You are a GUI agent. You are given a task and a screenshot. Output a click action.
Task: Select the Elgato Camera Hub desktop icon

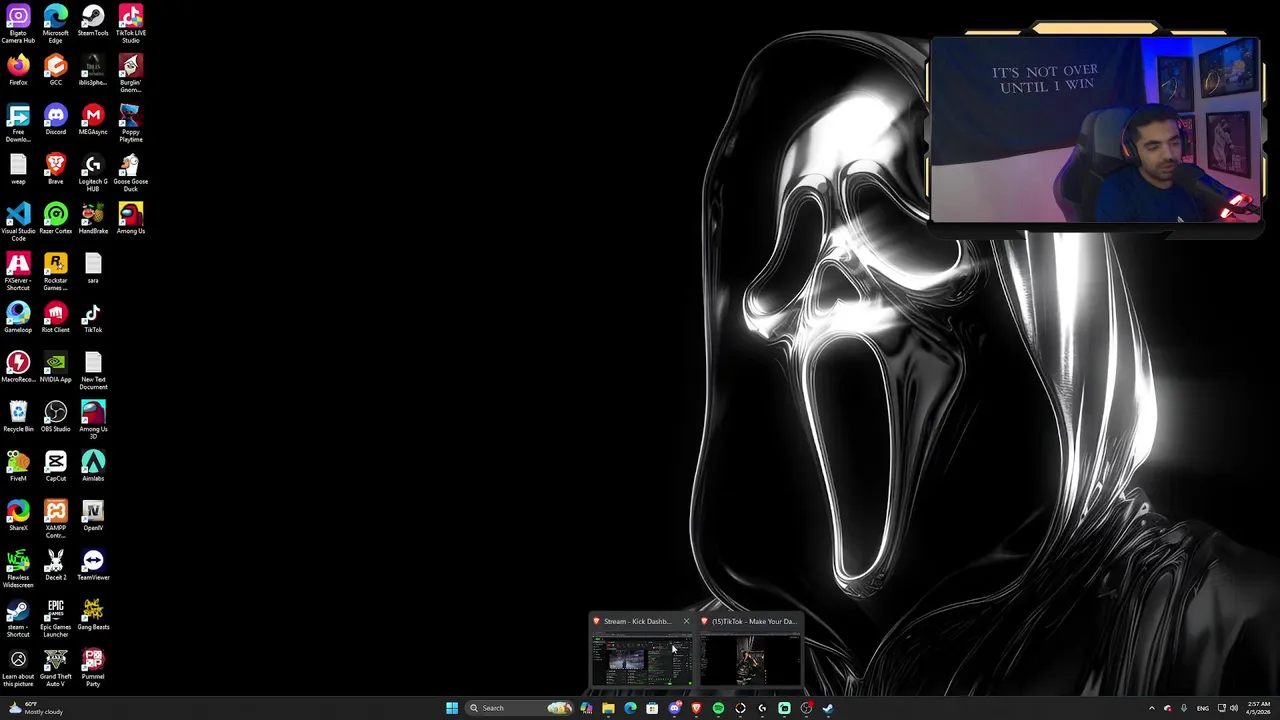click(18, 24)
